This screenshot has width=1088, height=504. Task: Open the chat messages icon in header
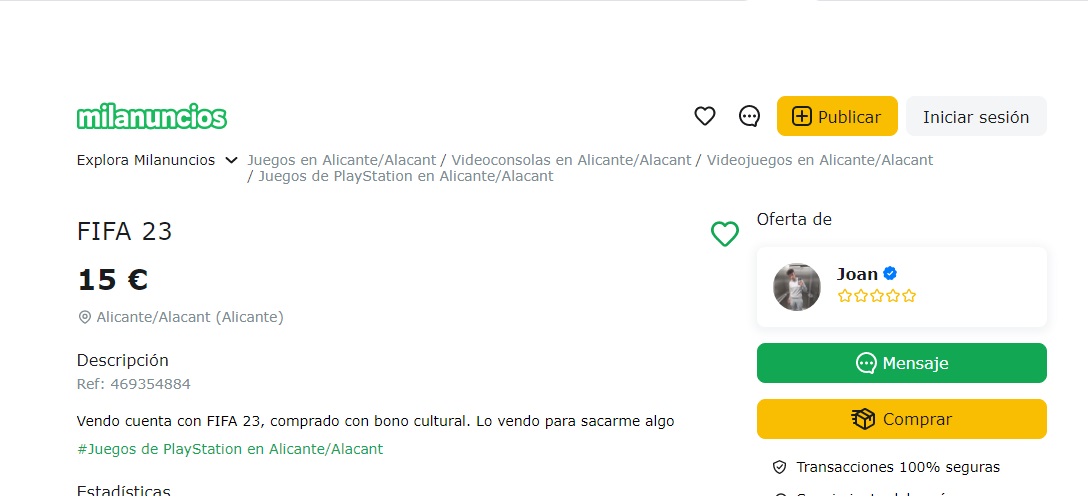click(x=749, y=116)
